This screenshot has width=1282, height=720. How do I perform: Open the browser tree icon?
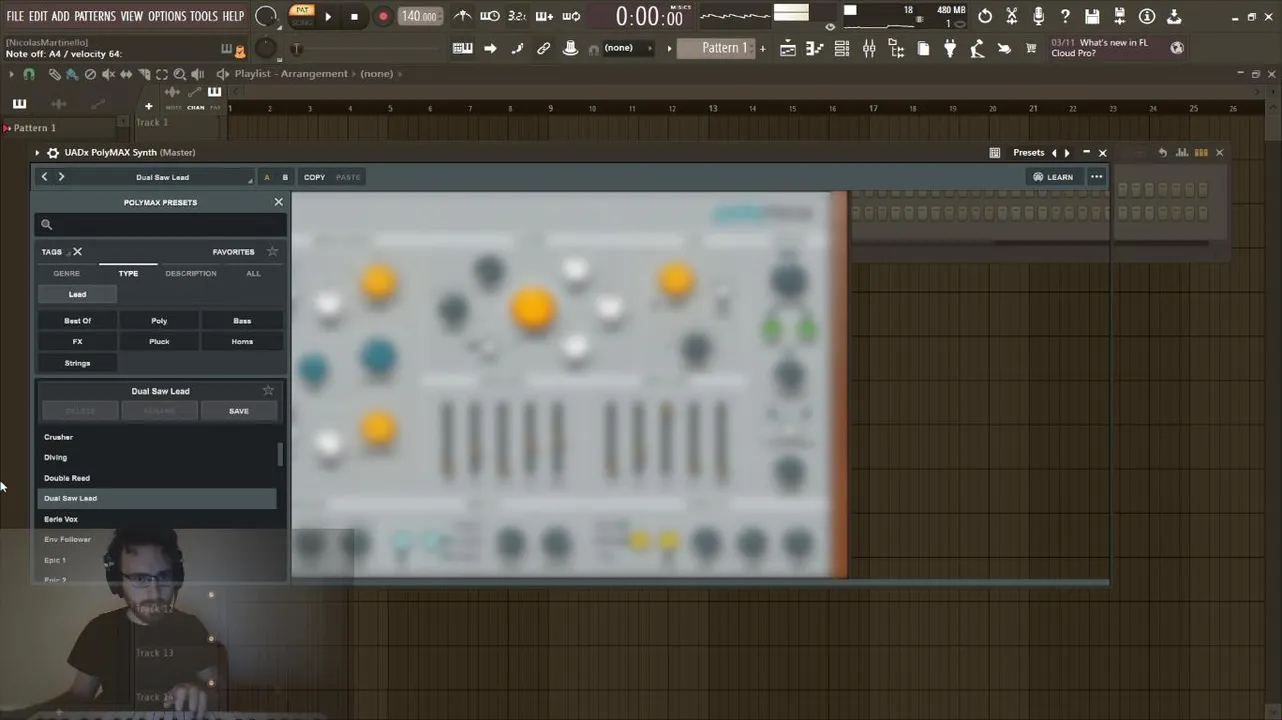point(896,48)
